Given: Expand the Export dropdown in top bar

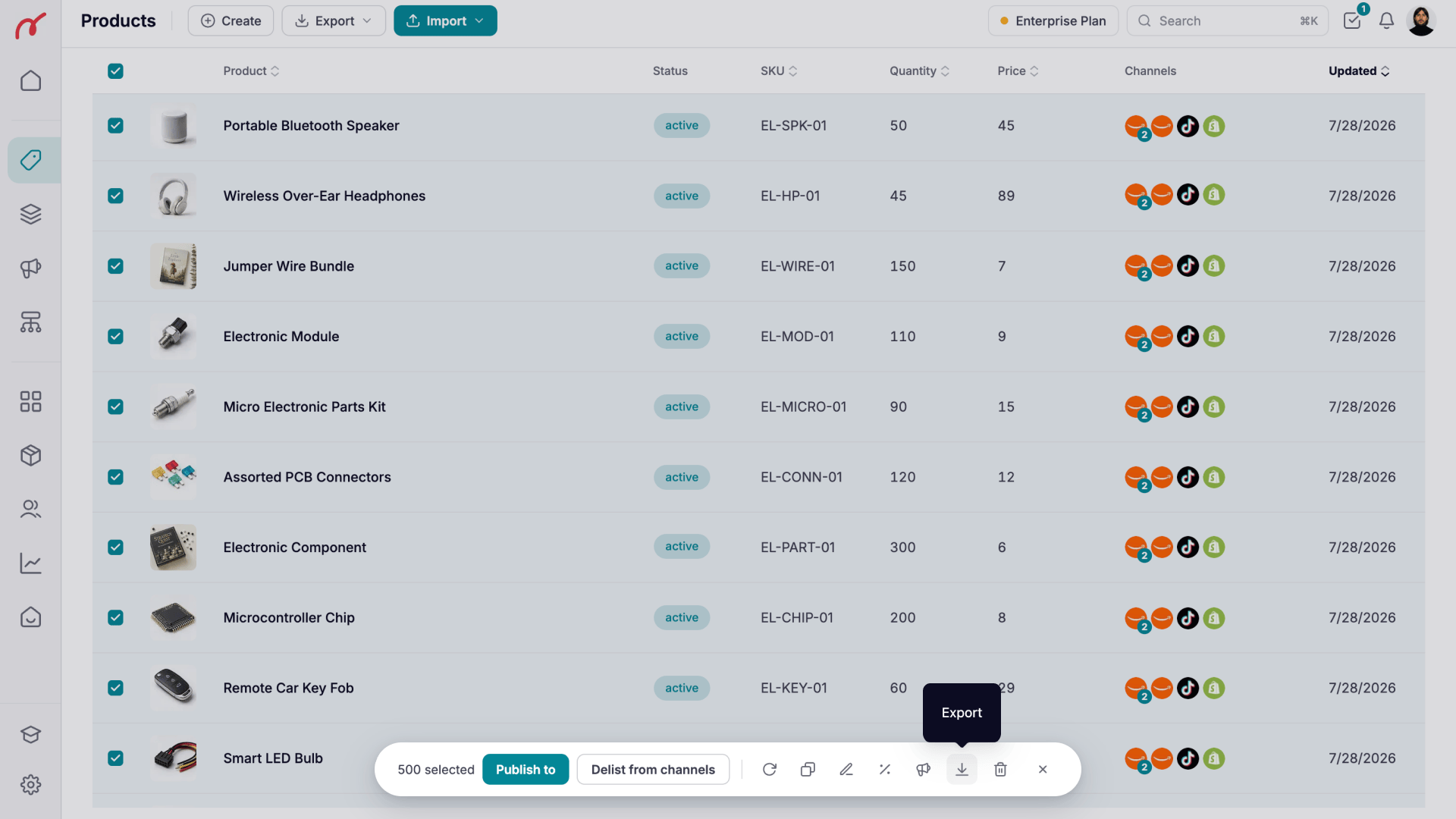Looking at the screenshot, I should (334, 20).
